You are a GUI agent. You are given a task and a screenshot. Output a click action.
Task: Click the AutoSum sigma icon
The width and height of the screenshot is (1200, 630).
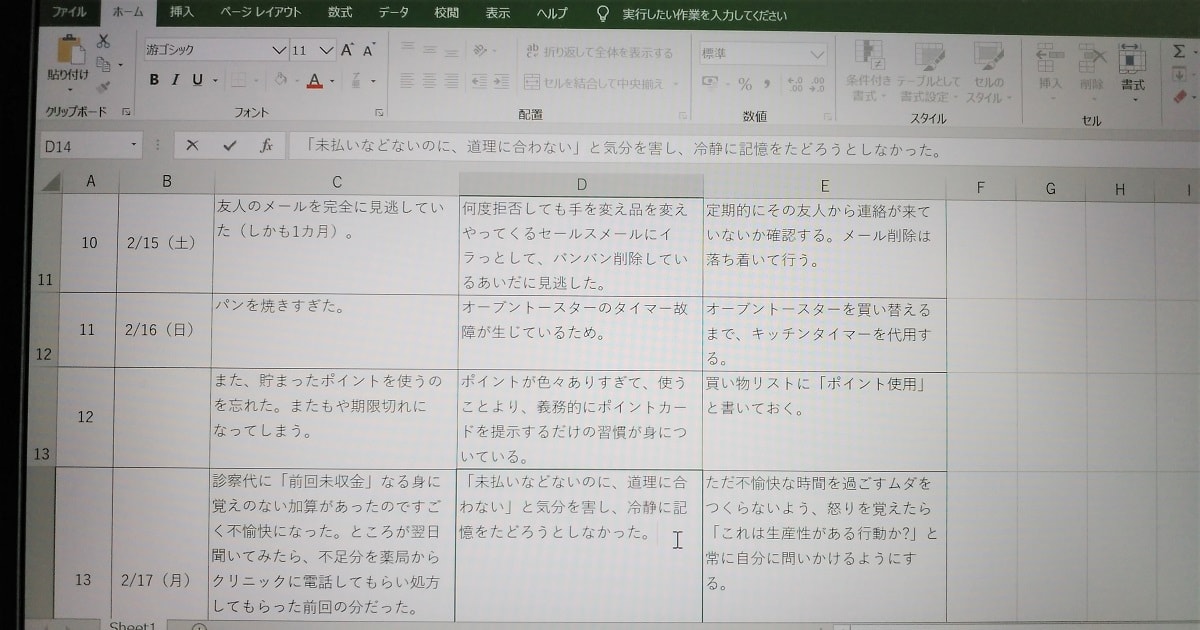click(1178, 51)
